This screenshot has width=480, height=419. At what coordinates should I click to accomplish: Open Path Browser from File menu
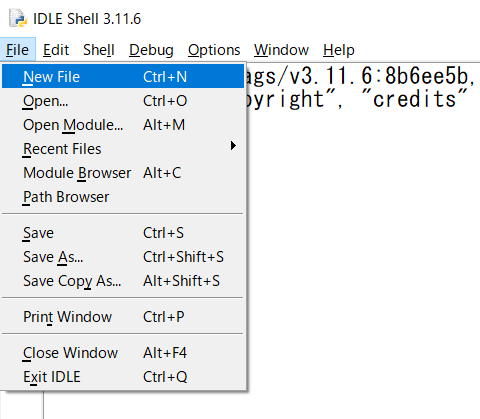[123, 197]
